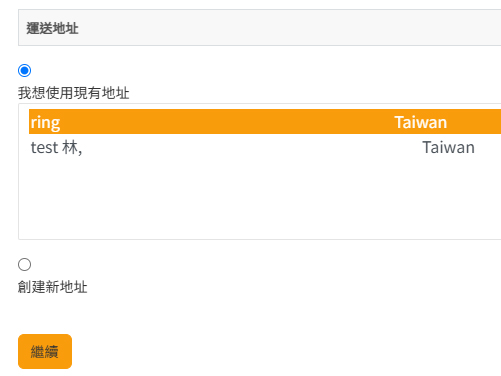Click the 繼續 button
Image resolution: width=501 pixels, height=376 pixels.
pyautogui.click(x=45, y=351)
